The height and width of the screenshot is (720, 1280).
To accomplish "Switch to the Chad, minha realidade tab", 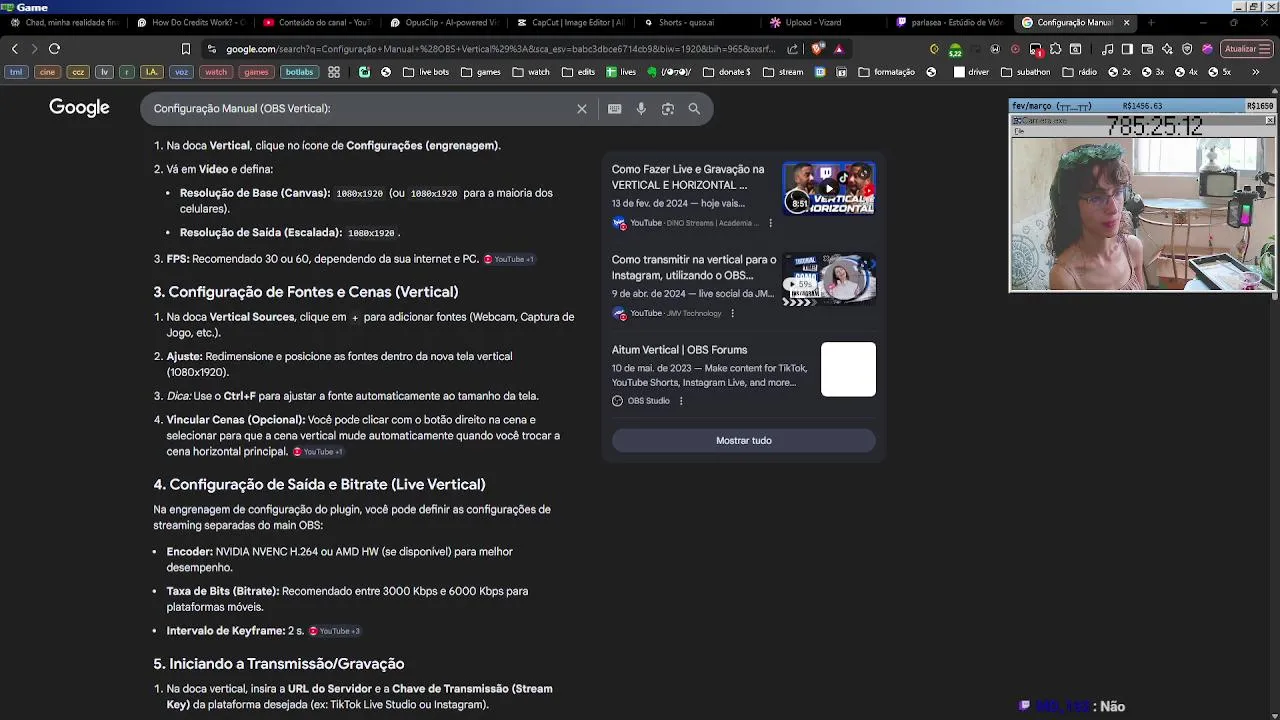I will click(x=63, y=22).
